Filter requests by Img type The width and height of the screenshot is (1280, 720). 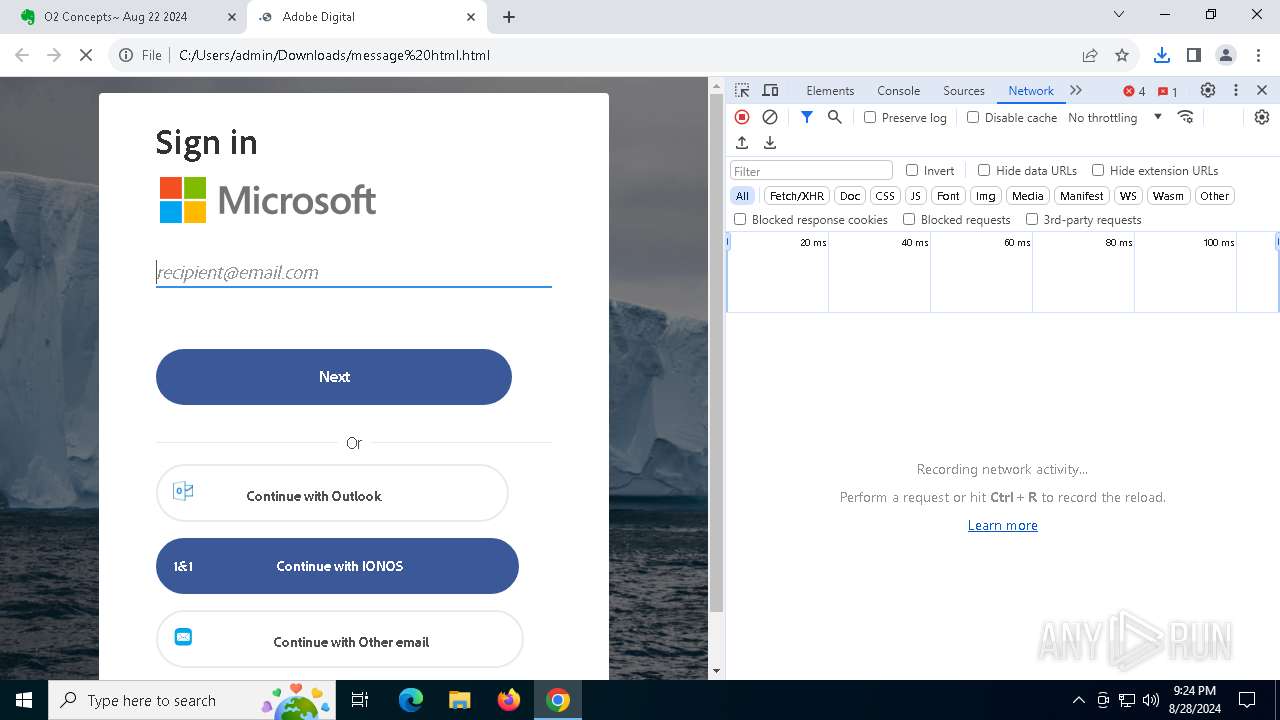point(986,196)
